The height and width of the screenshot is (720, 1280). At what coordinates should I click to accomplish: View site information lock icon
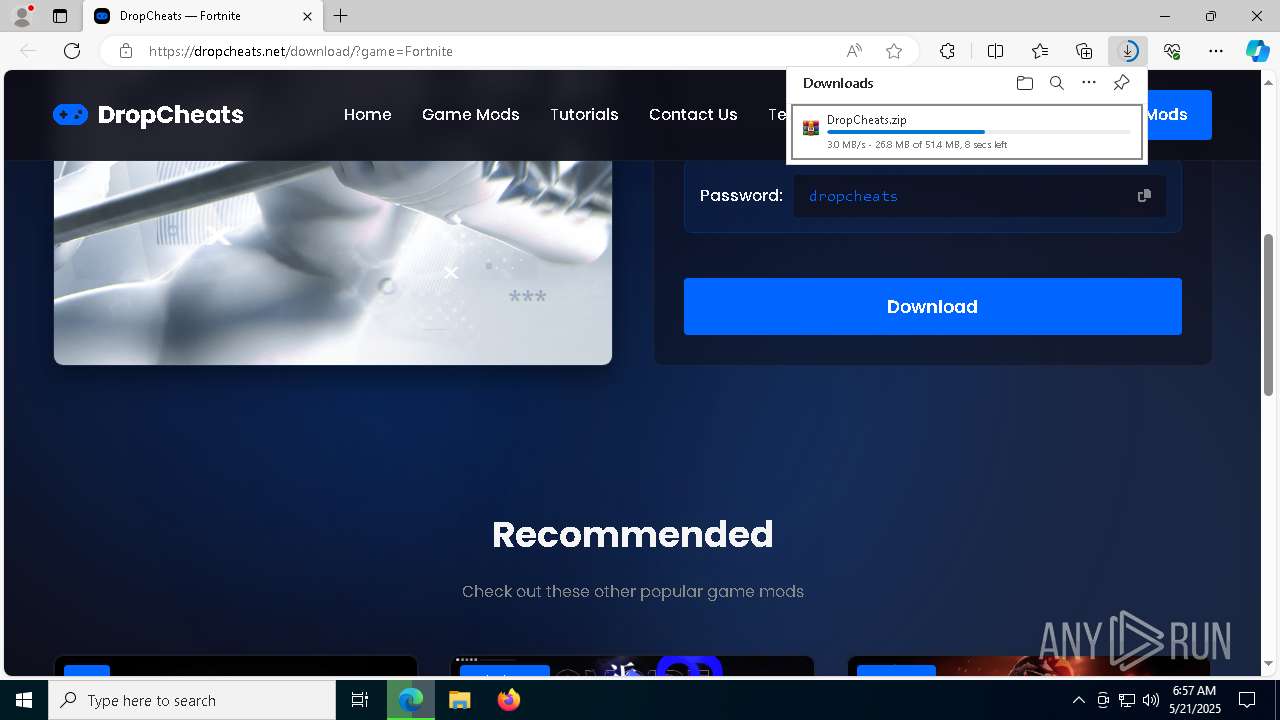126,51
